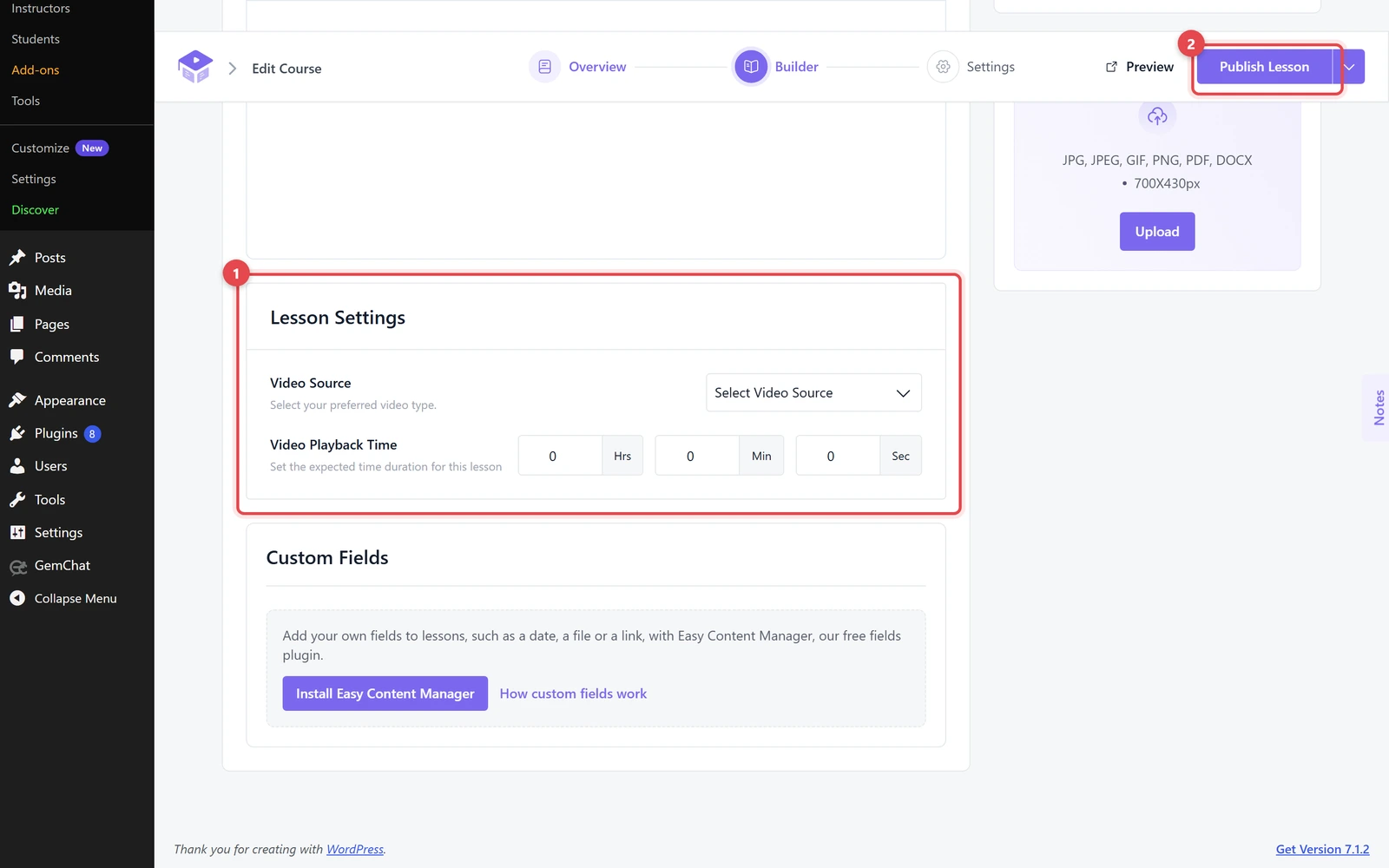Click the Preview text link

tap(1149, 67)
